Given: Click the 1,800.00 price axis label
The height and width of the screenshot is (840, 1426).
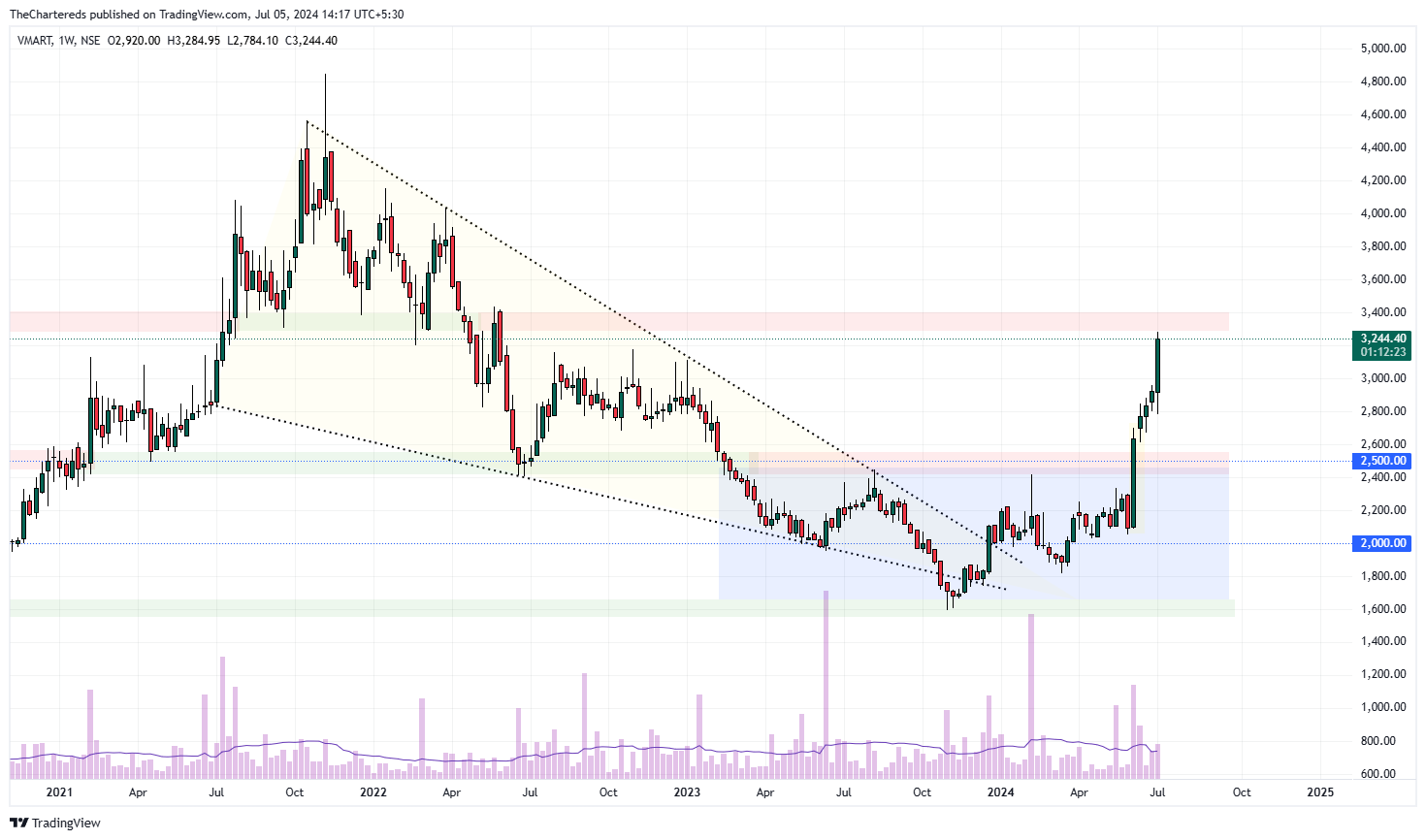Looking at the screenshot, I should pos(1383,576).
